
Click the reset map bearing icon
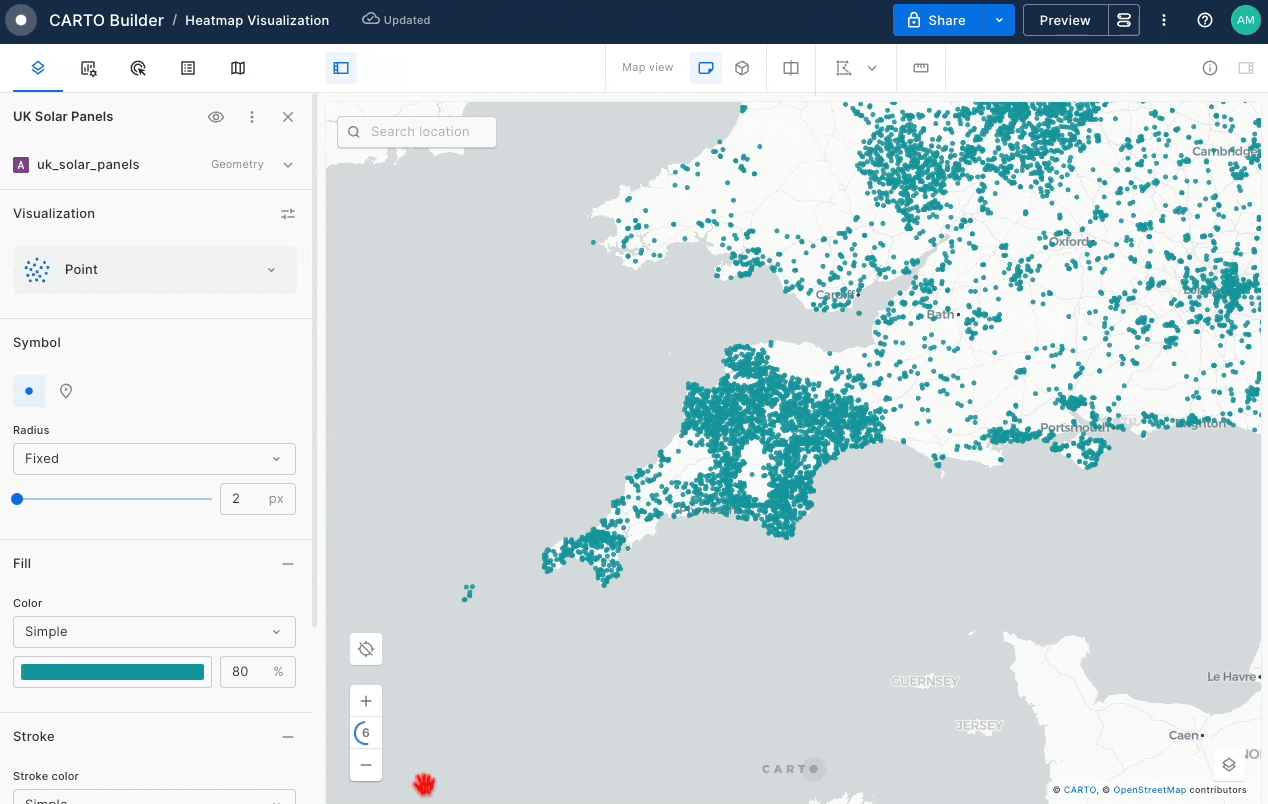pyautogui.click(x=366, y=649)
